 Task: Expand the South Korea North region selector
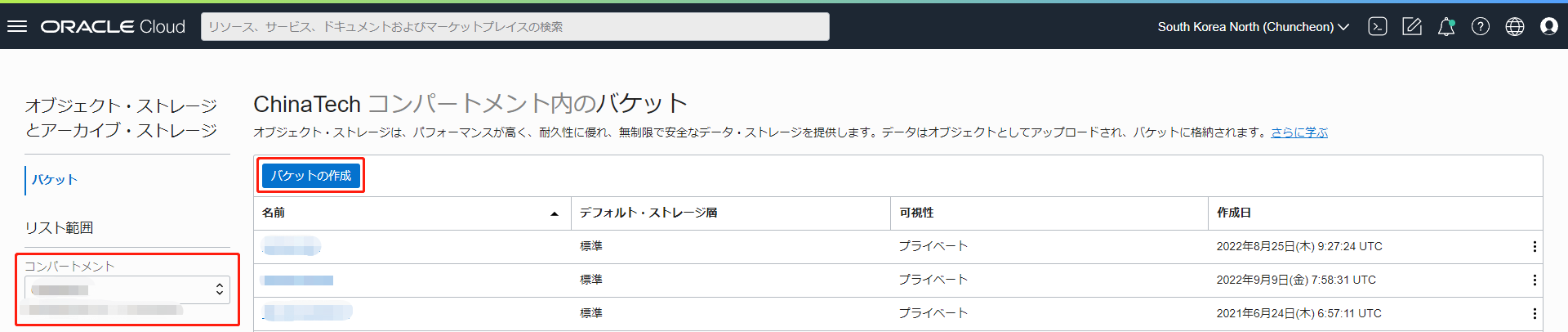[1253, 27]
